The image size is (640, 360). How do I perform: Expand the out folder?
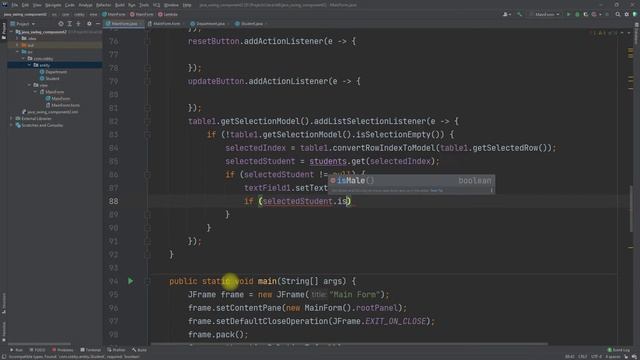tap(18, 45)
